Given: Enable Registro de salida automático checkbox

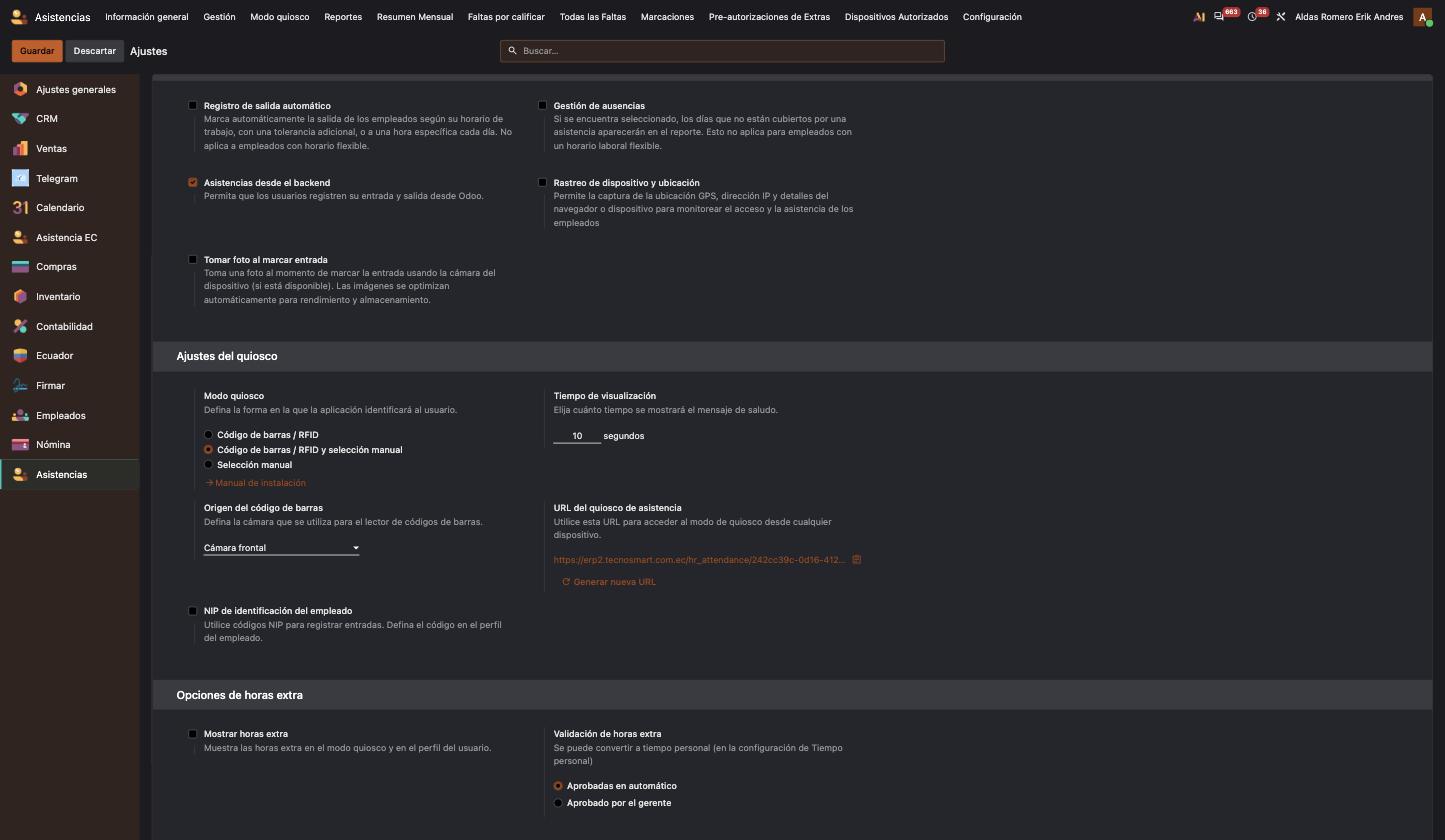Looking at the screenshot, I should click(193, 105).
